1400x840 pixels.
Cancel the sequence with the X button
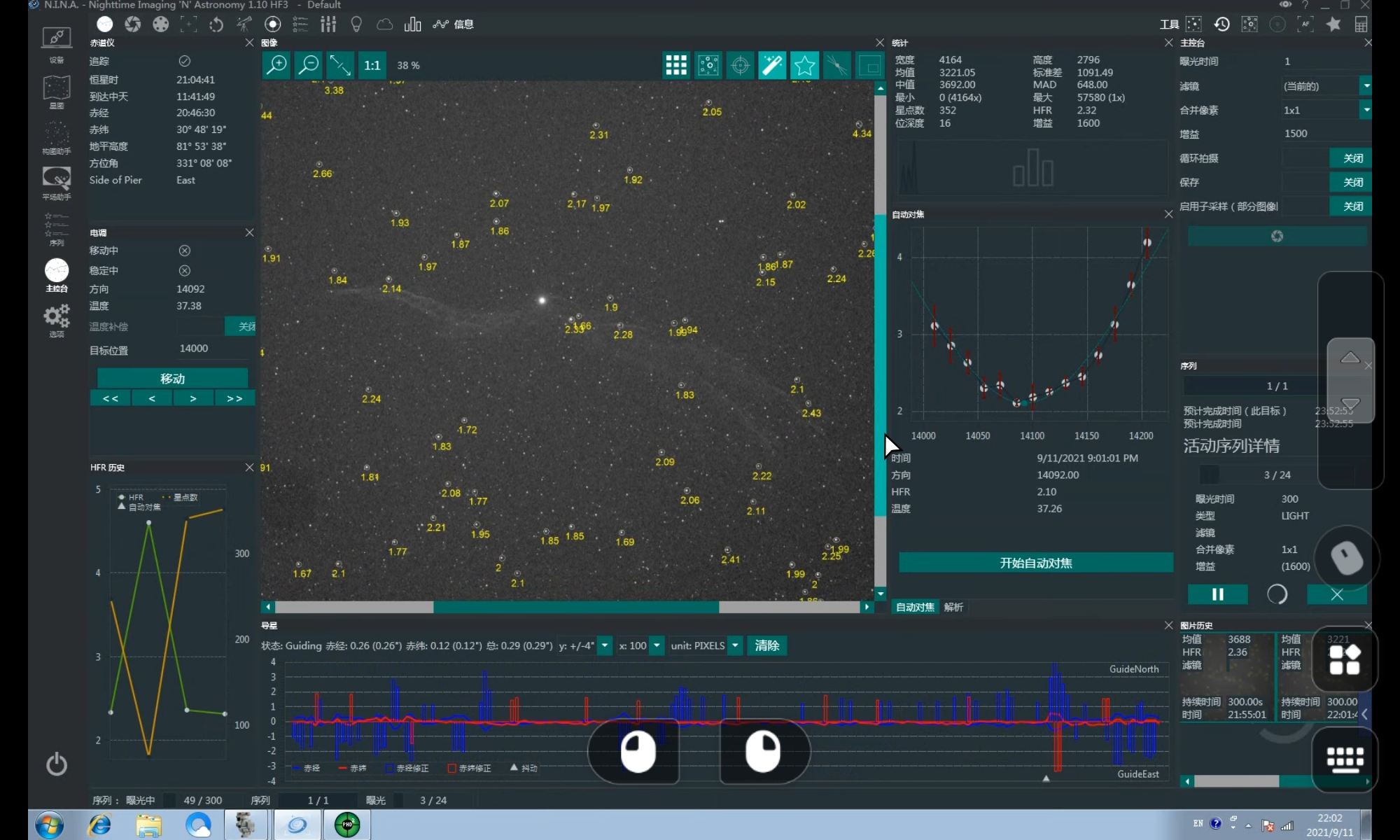[x=1337, y=594]
